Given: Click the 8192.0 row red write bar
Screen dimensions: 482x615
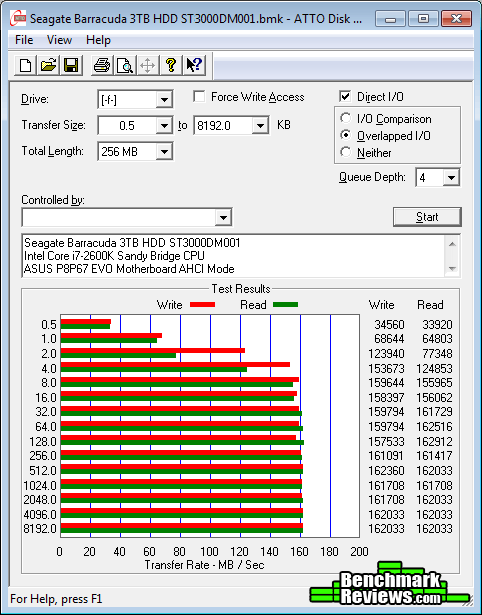Looking at the screenshot, I should coord(182,526).
